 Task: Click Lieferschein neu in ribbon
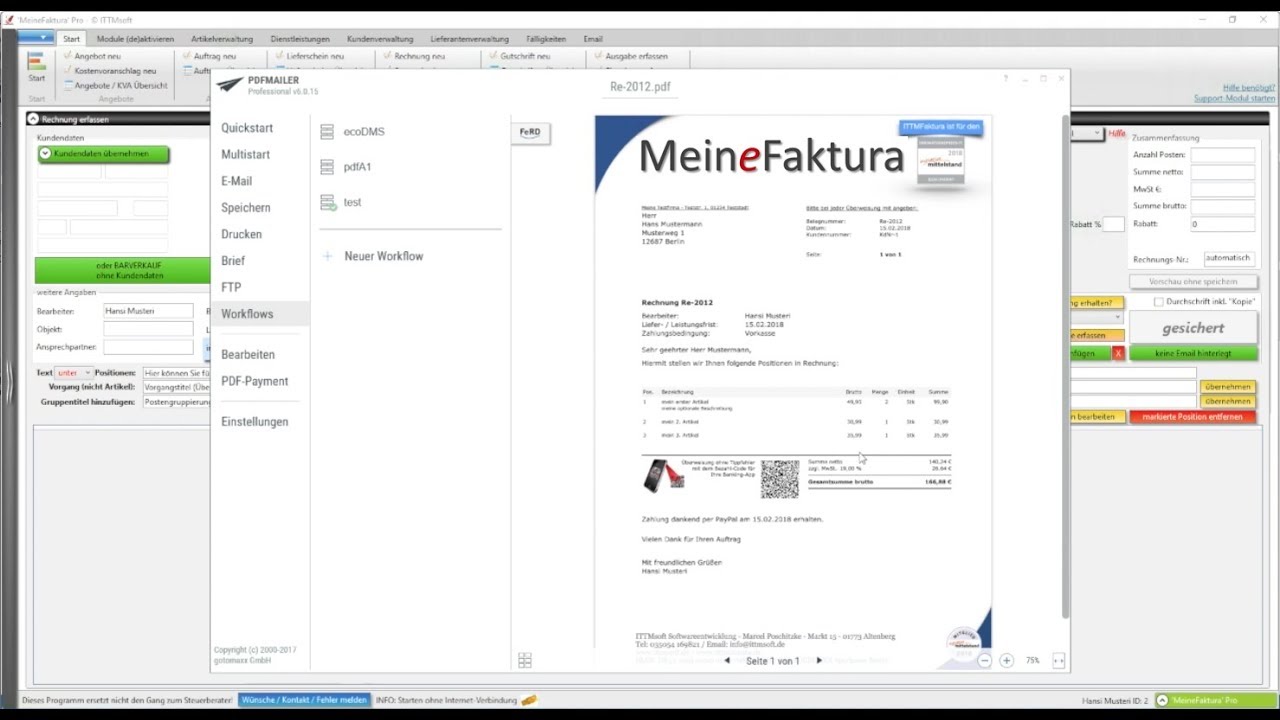[310, 56]
